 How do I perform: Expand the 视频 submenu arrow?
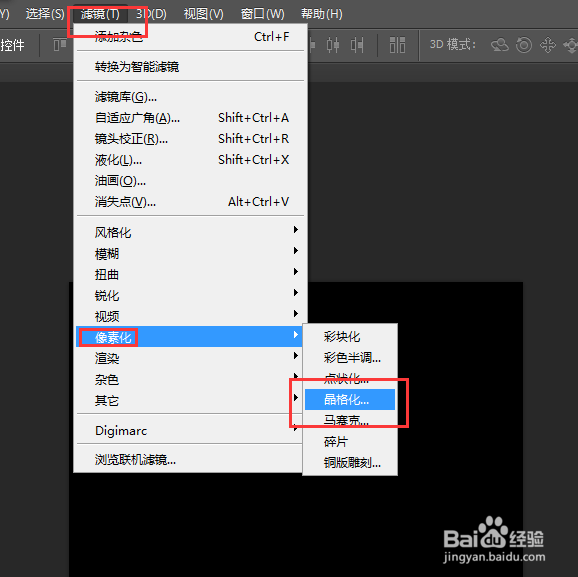[296, 314]
